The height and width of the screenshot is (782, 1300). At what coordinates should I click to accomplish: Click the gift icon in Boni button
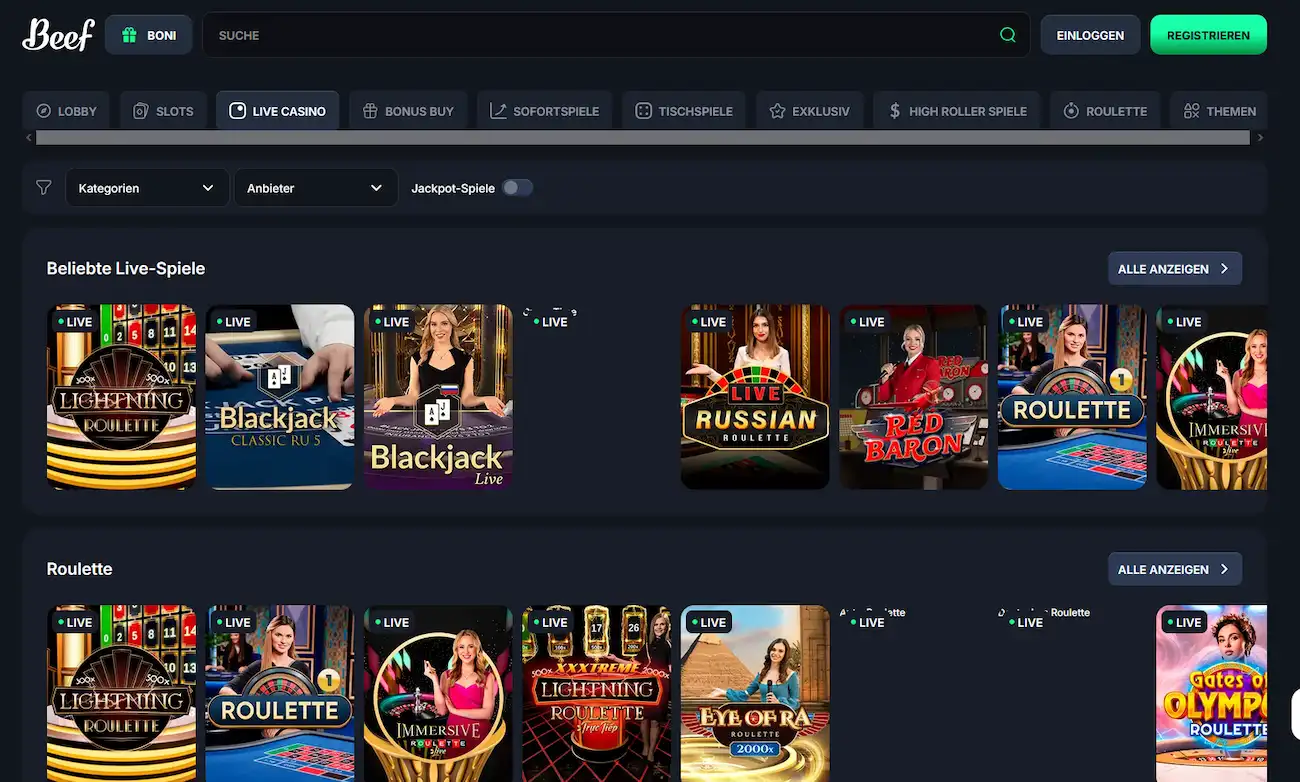[129, 35]
